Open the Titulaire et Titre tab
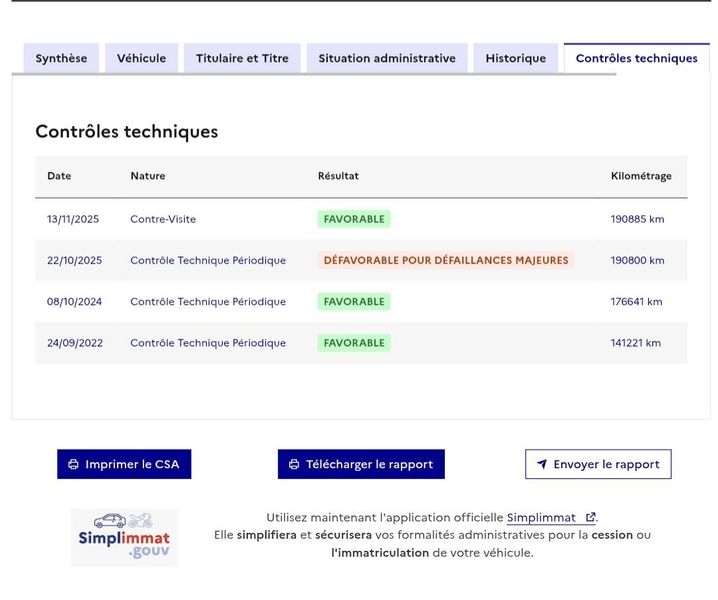Image resolution: width=718 pixels, height=600 pixels. coord(242,58)
